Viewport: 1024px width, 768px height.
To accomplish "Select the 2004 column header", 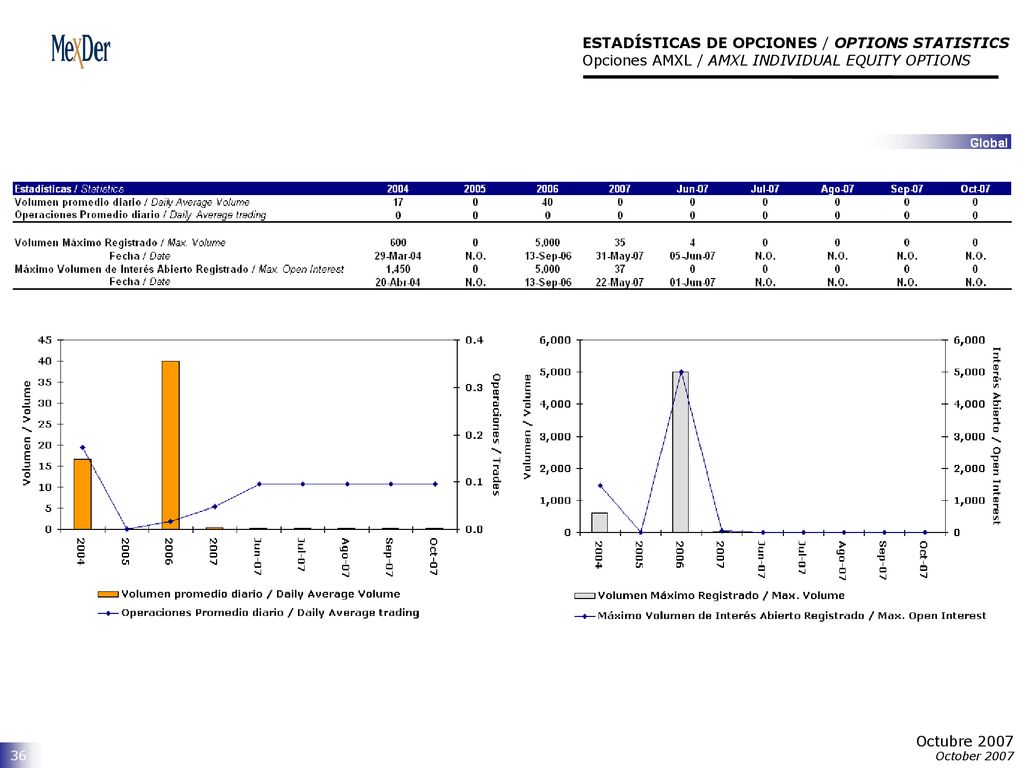I will click(398, 189).
